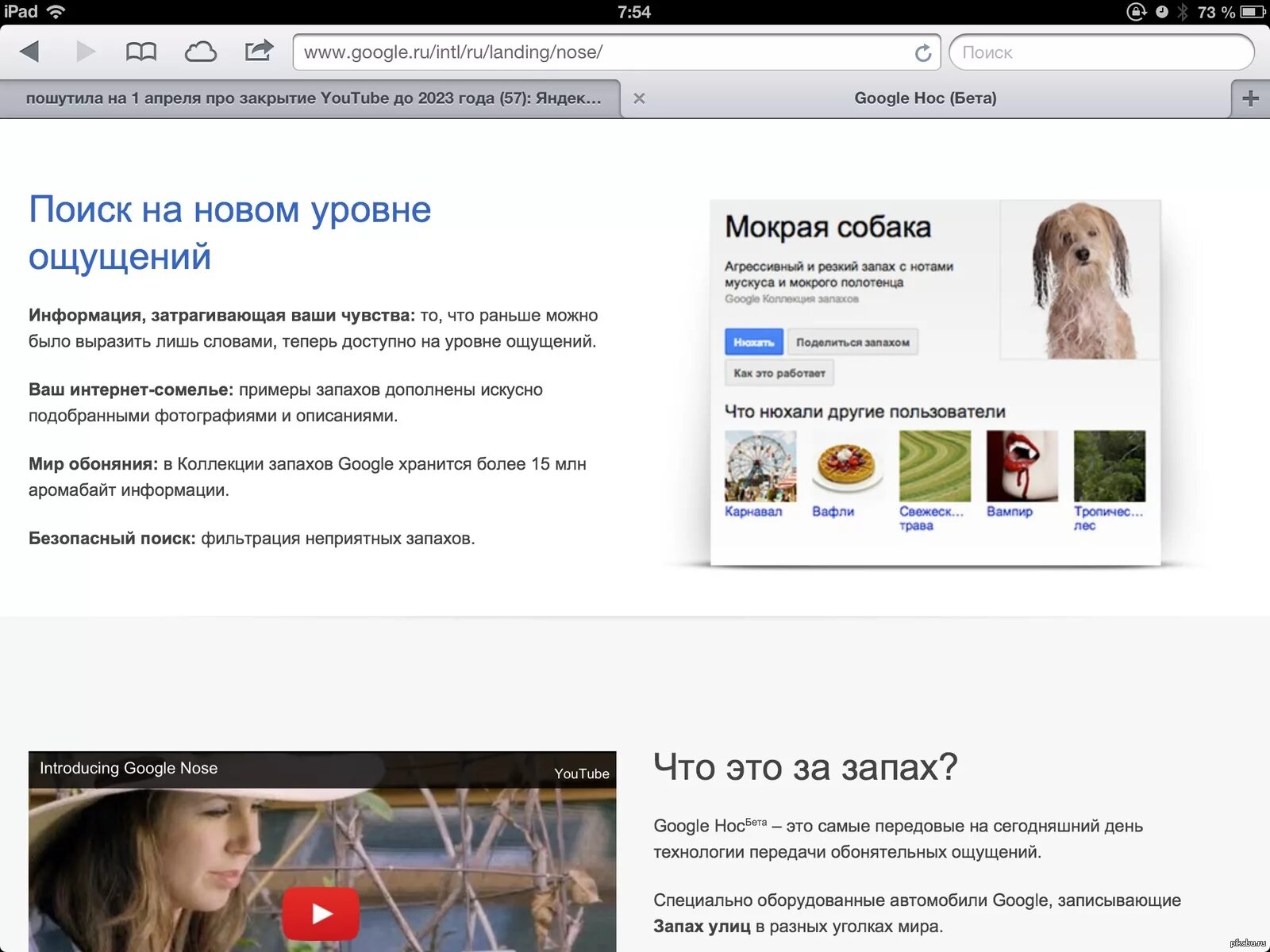Tap the 7:54 clock in status bar
1270x952 pixels.
(634, 12)
